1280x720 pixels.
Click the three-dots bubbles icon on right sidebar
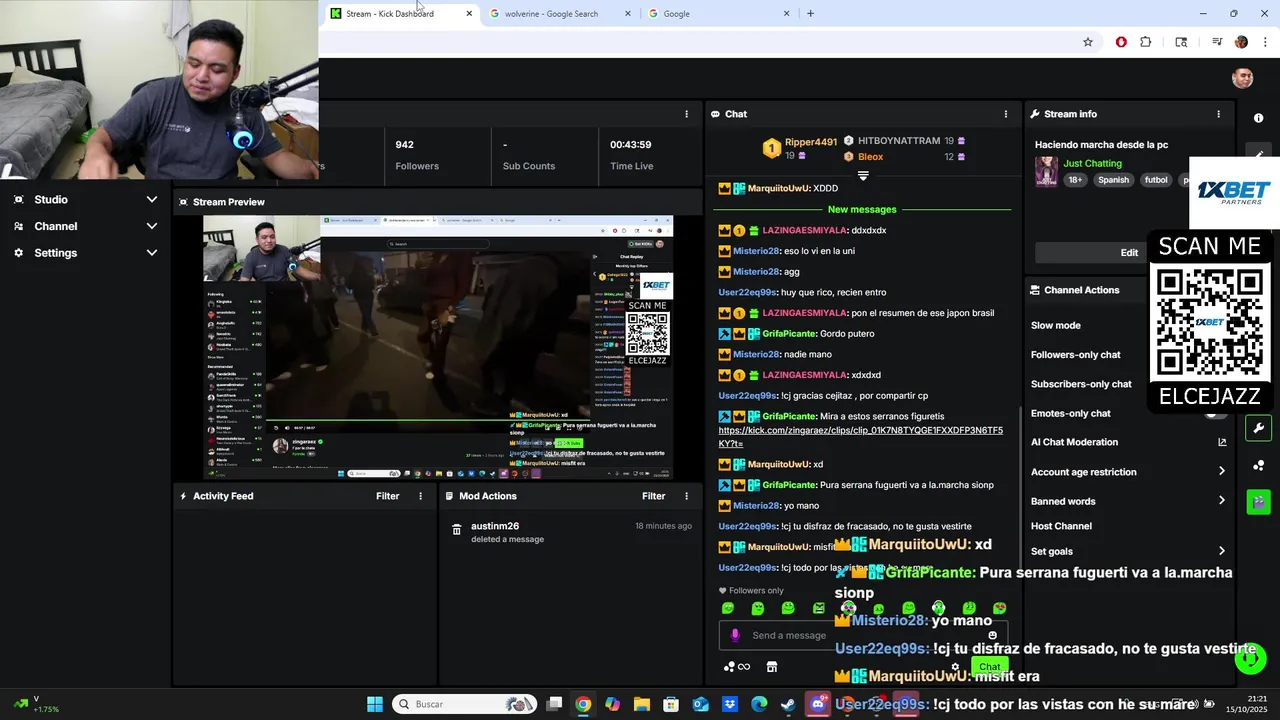pos(1258,465)
